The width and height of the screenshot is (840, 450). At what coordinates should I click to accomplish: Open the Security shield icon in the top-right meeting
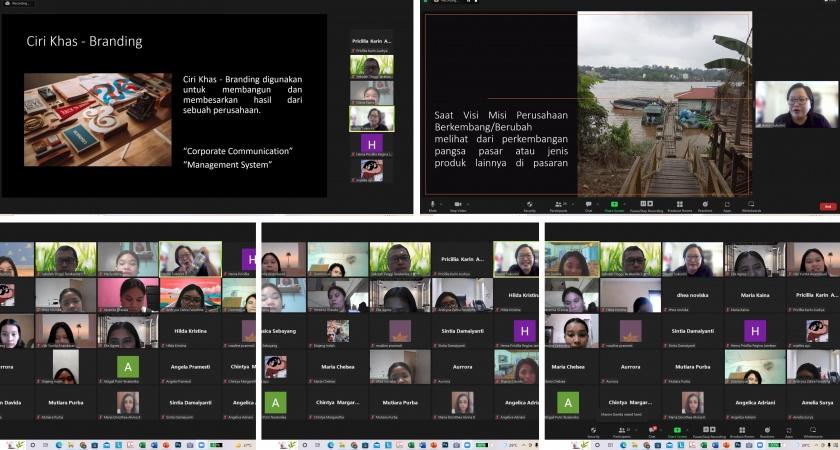pos(529,204)
